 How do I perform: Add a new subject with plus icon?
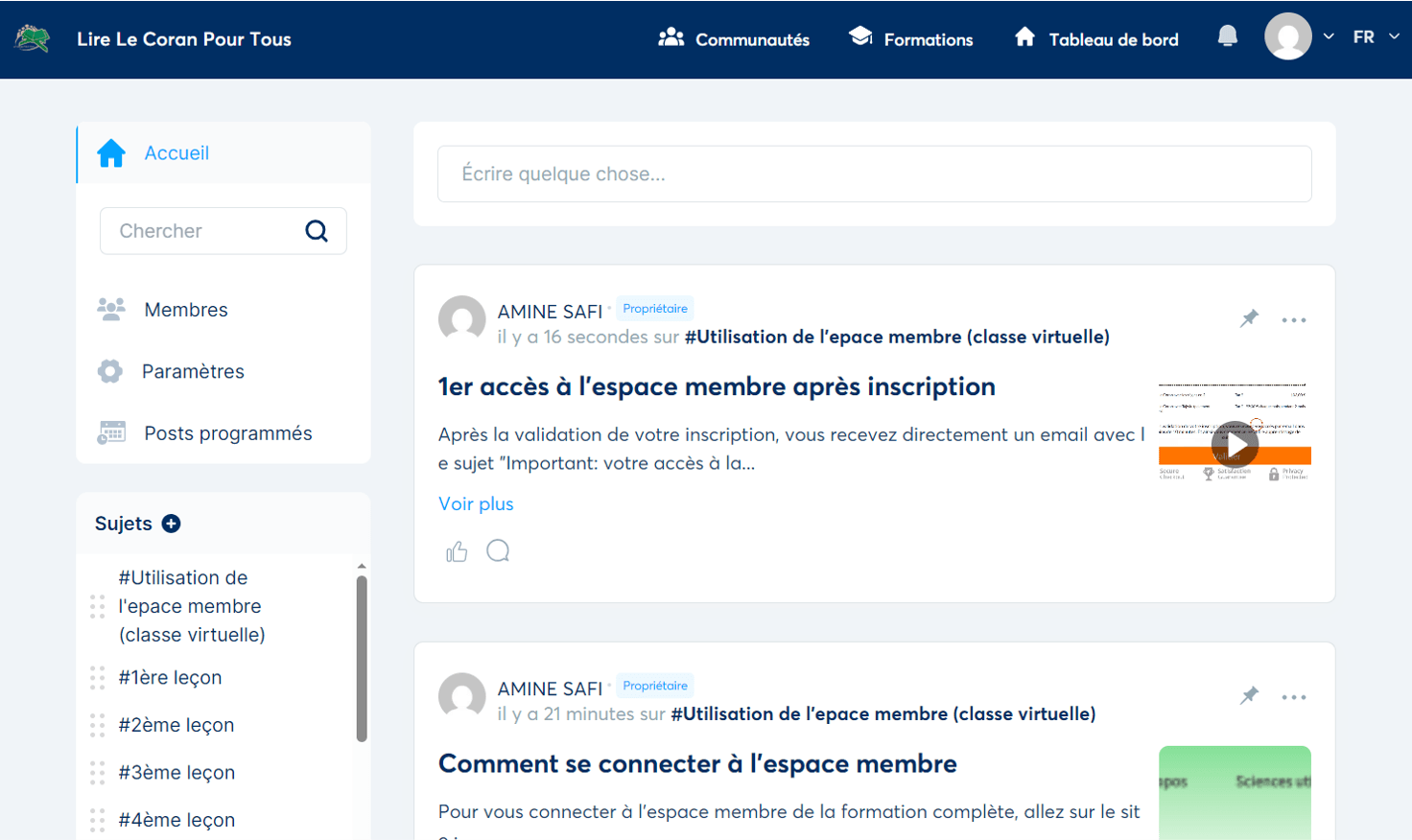(172, 524)
